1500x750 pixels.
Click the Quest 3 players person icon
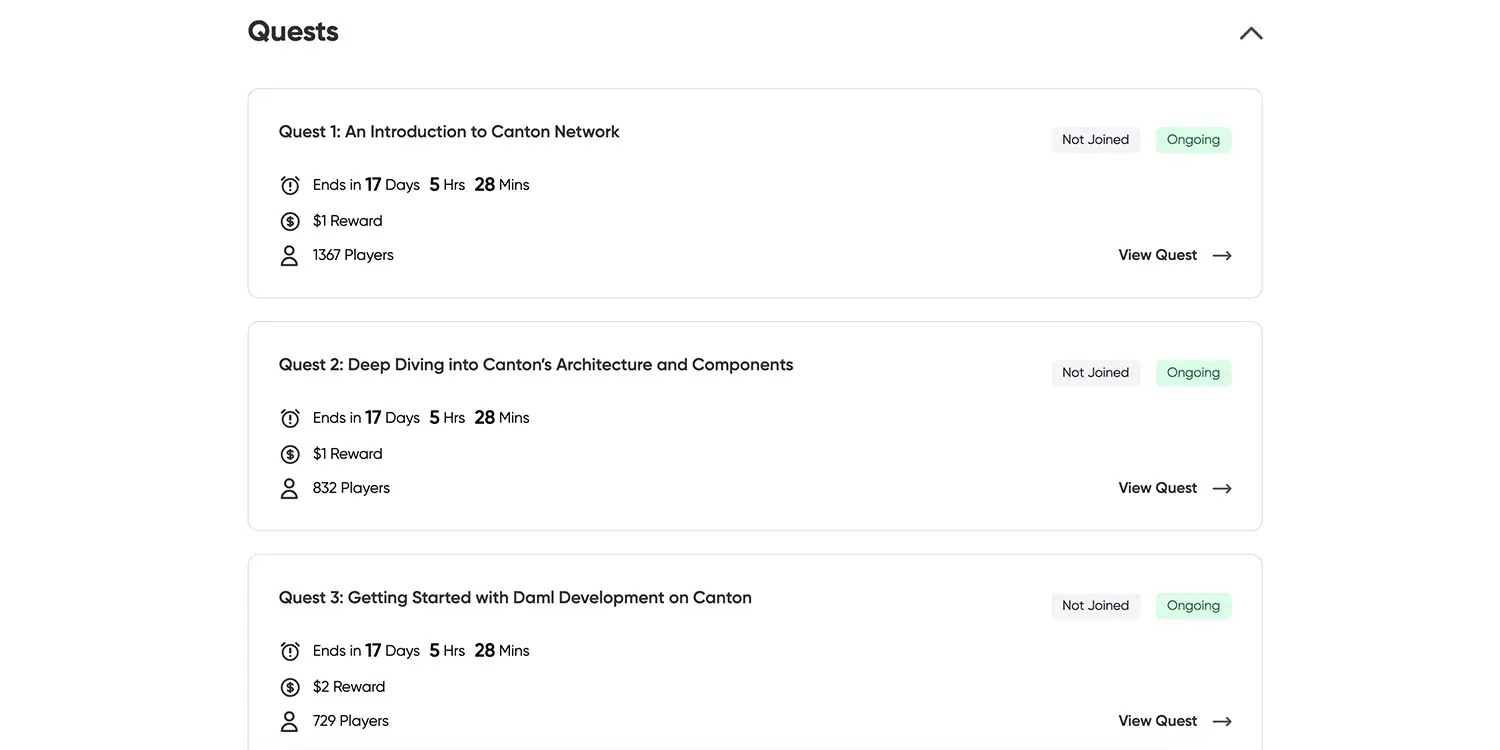click(x=290, y=722)
